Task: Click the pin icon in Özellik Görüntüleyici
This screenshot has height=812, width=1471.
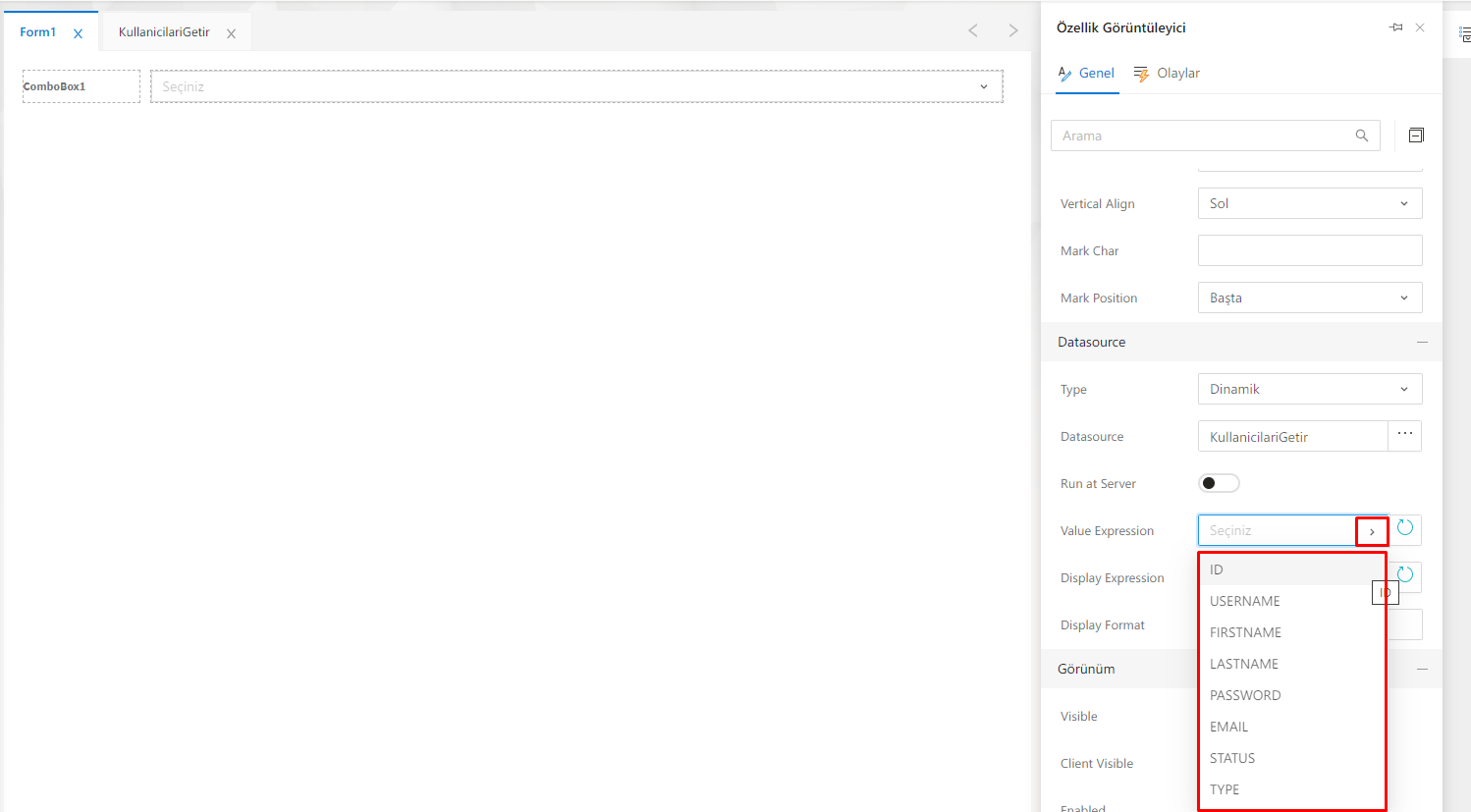Action: [x=1396, y=27]
